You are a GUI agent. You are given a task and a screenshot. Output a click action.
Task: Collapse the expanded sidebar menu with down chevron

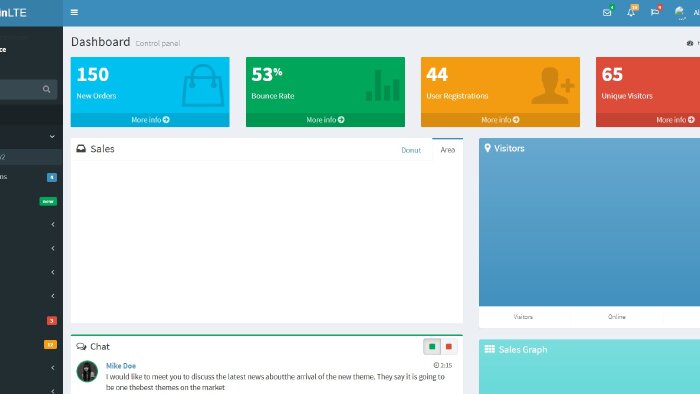(52, 136)
